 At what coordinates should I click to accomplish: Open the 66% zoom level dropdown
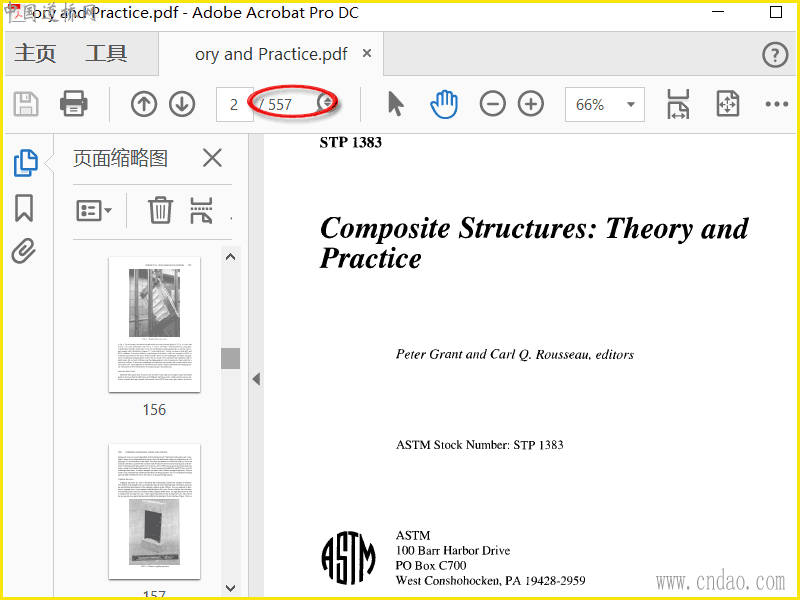click(x=605, y=105)
